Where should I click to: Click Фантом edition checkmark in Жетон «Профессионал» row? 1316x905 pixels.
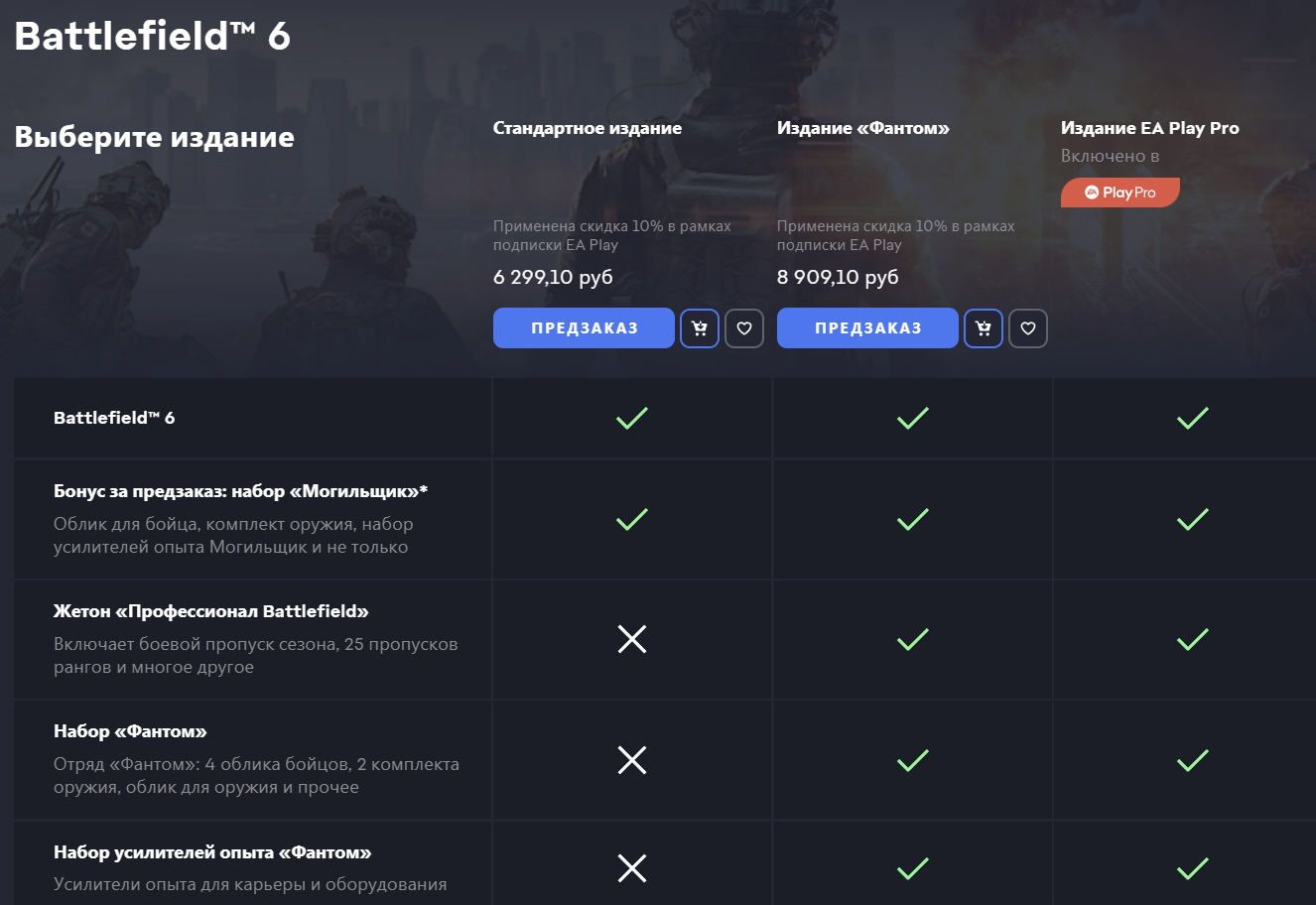coord(913,639)
